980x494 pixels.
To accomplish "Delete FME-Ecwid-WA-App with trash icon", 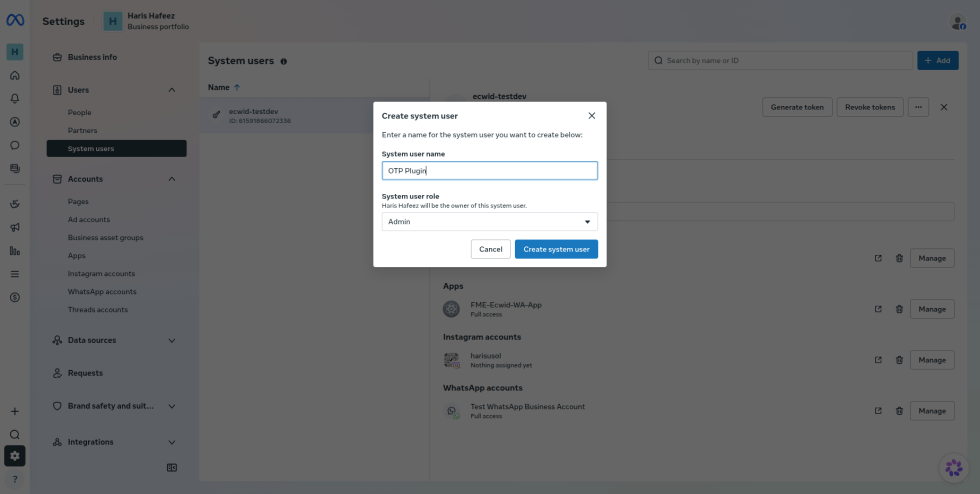I will 899,309.
